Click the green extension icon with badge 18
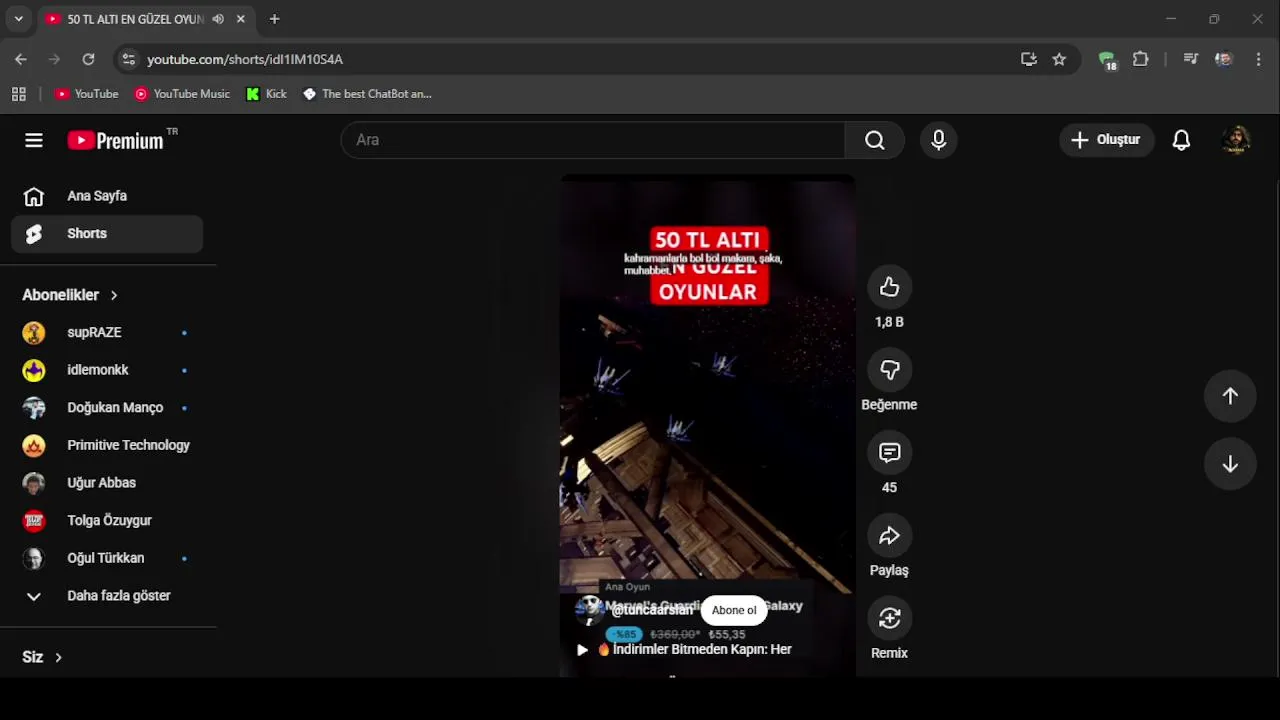This screenshot has height=720, width=1280. 1107,60
